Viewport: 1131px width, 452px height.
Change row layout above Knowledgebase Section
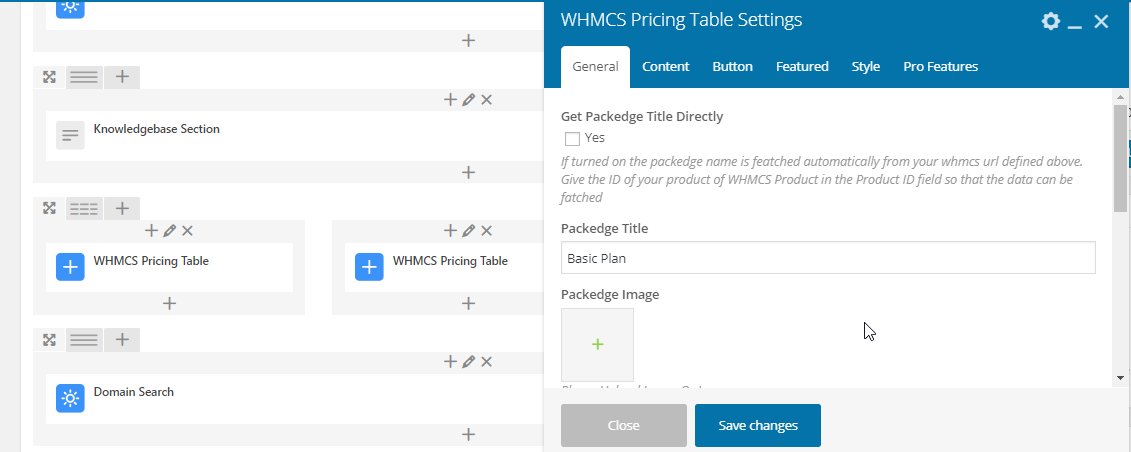pyautogui.click(x=84, y=77)
